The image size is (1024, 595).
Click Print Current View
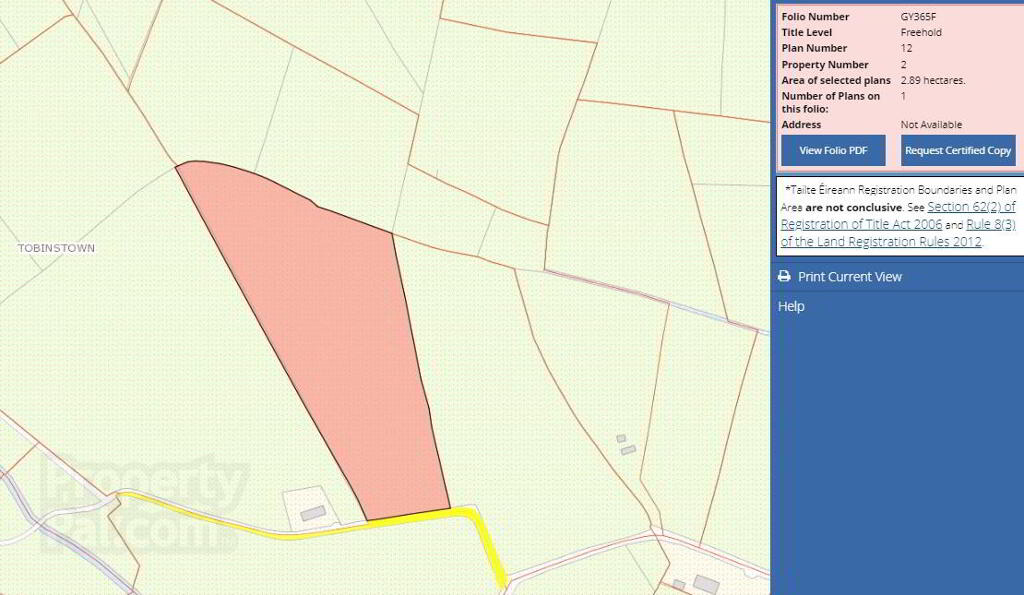point(850,277)
